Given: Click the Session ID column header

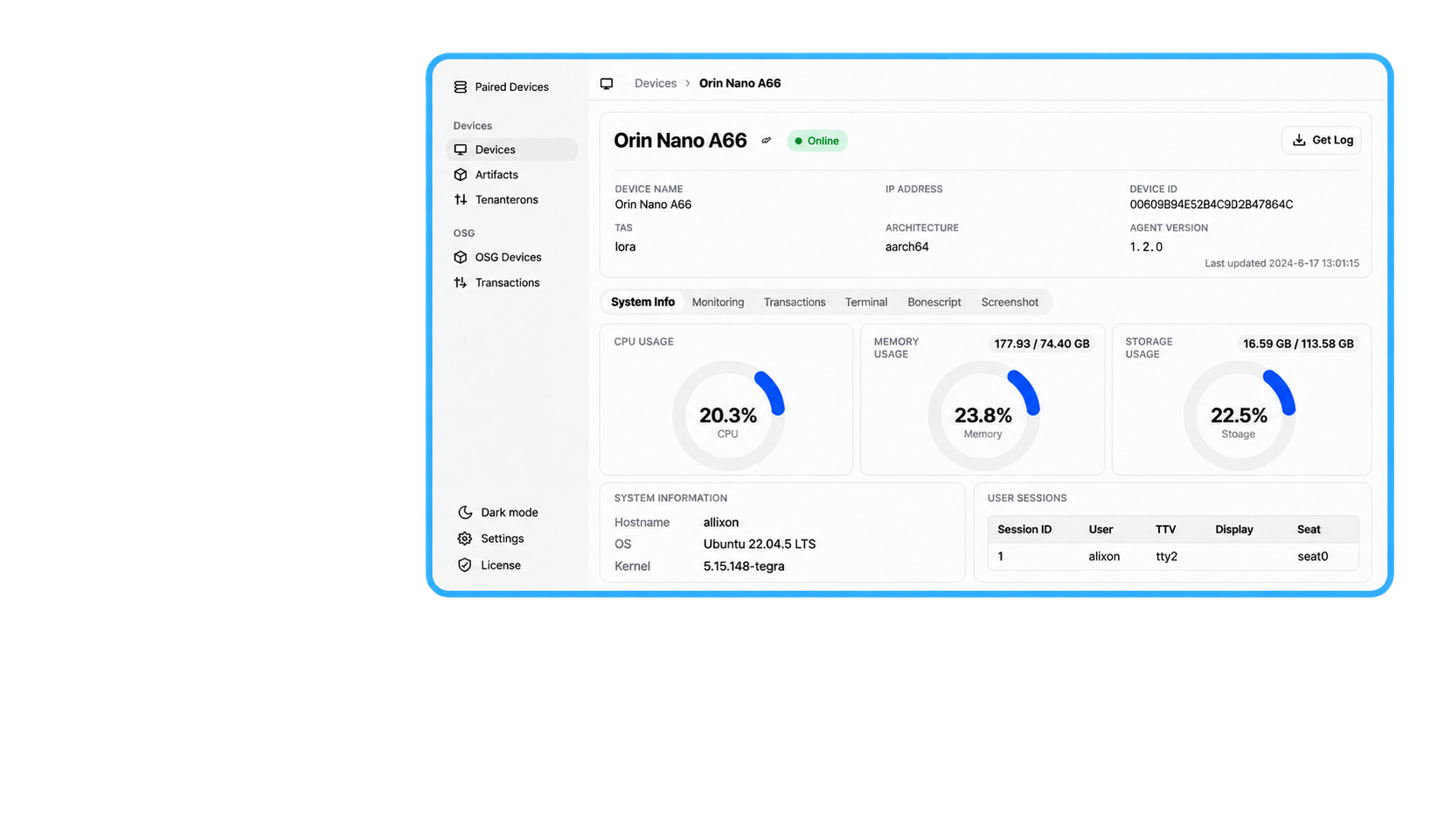Looking at the screenshot, I should tap(1025, 530).
